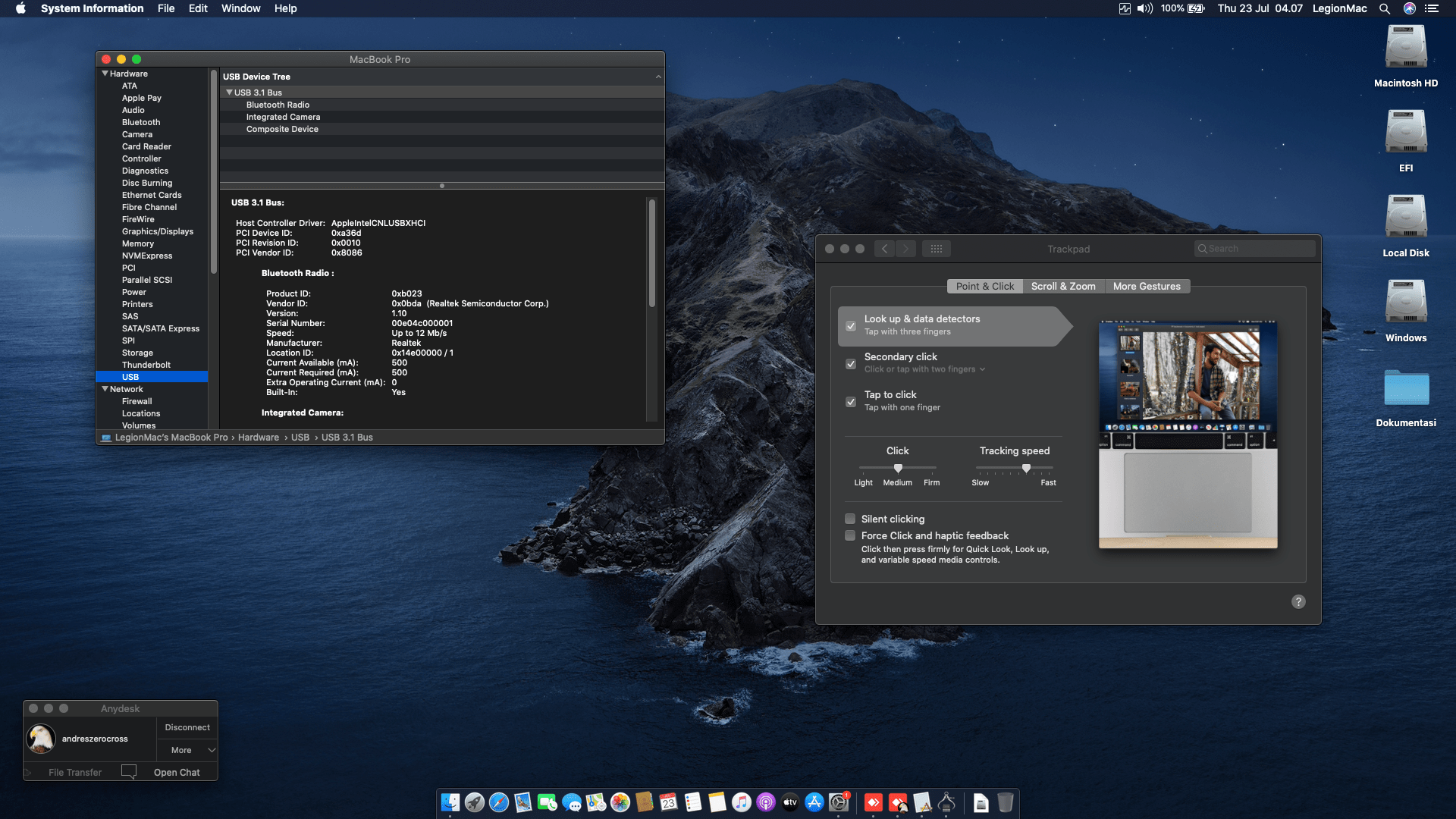This screenshot has height=819, width=1456.
Task: Uncheck Look up & data detectors
Action: point(851,326)
